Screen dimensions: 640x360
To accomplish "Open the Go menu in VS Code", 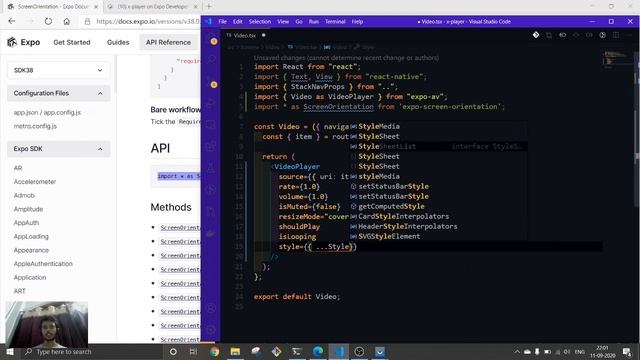I will (x=299, y=22).
